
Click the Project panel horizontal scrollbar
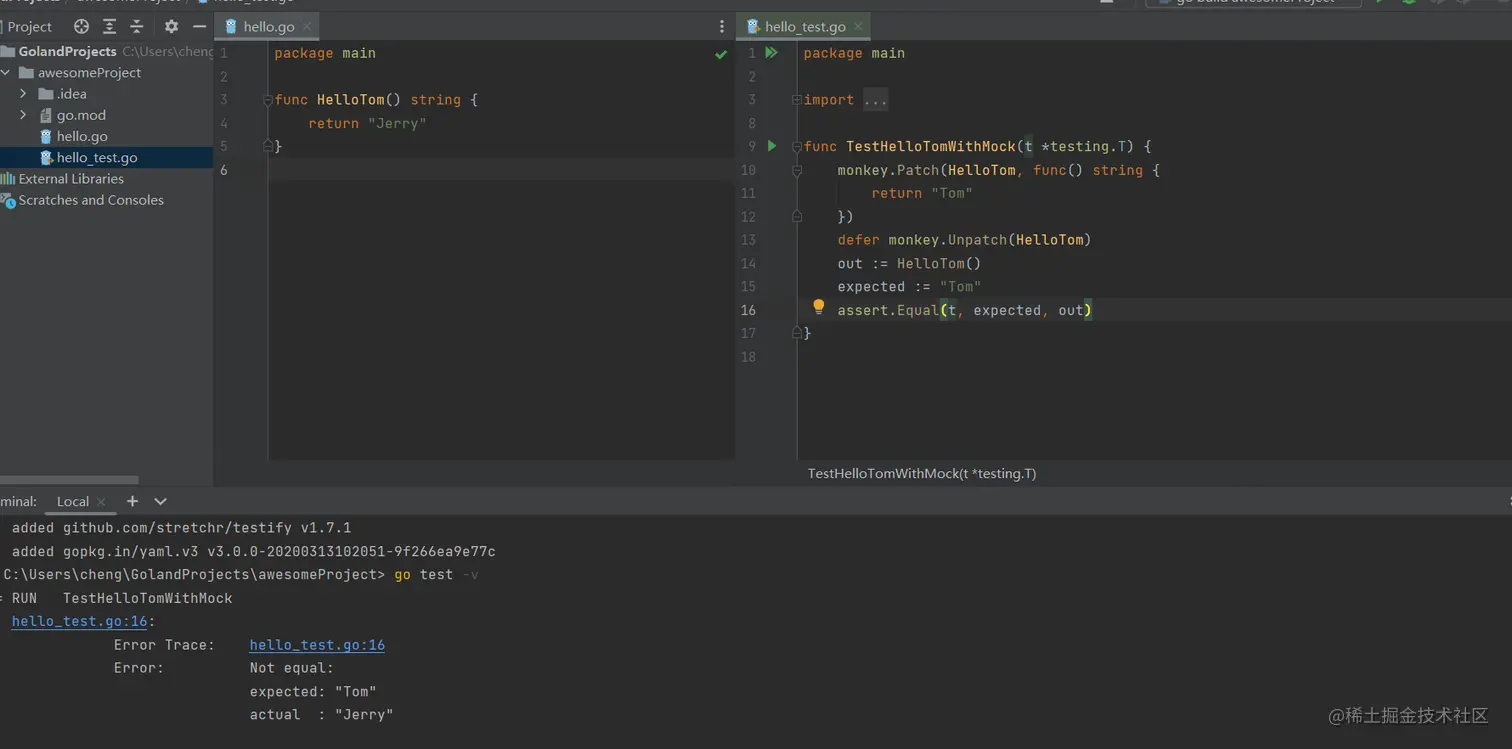click(x=69, y=480)
